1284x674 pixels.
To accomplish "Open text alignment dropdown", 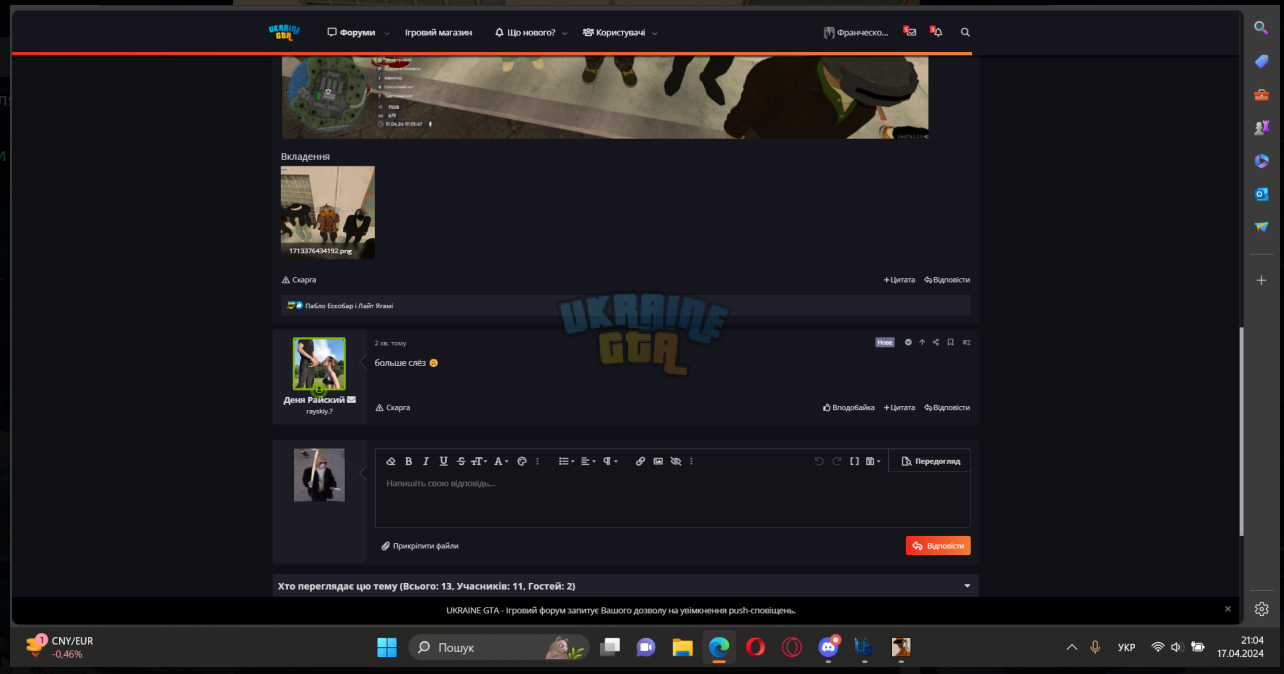I will (589, 461).
